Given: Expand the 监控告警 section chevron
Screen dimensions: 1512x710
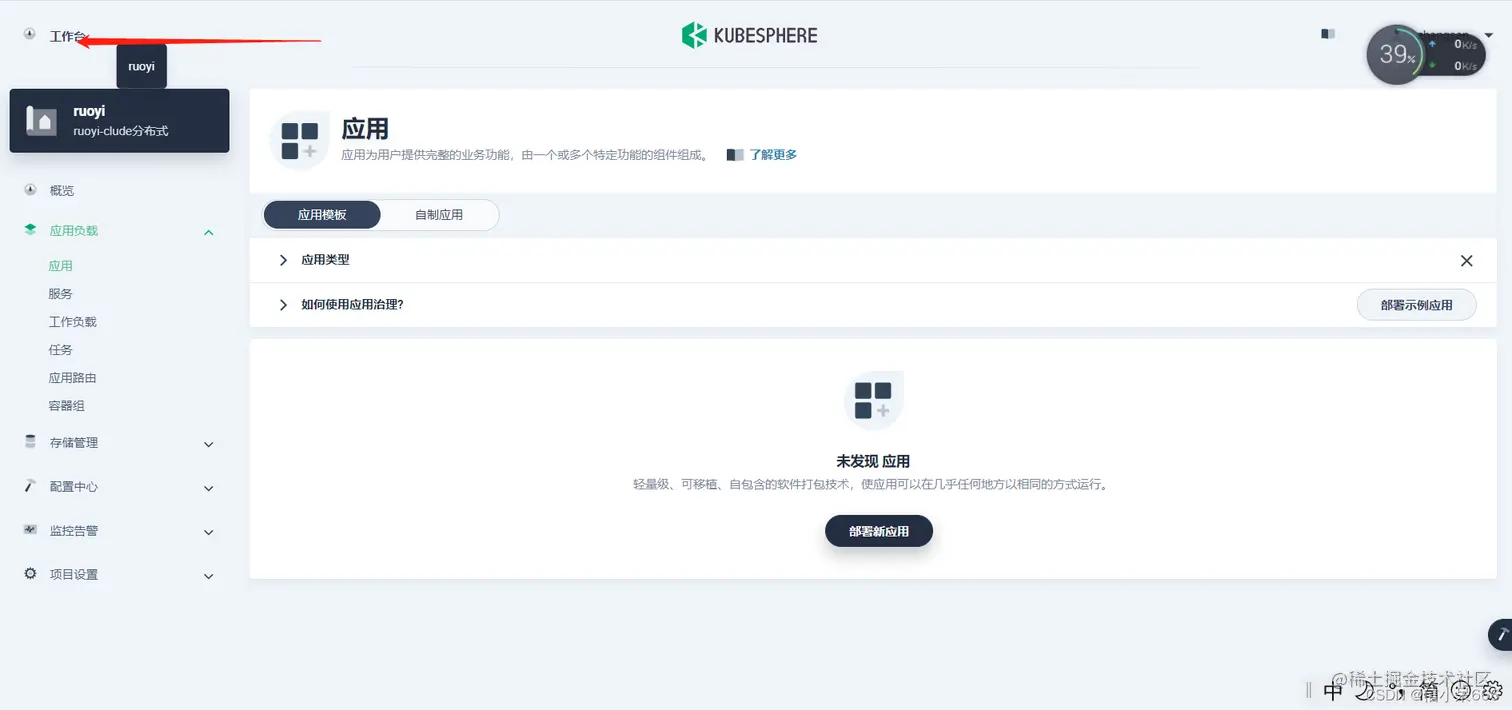Looking at the screenshot, I should coord(209,532).
